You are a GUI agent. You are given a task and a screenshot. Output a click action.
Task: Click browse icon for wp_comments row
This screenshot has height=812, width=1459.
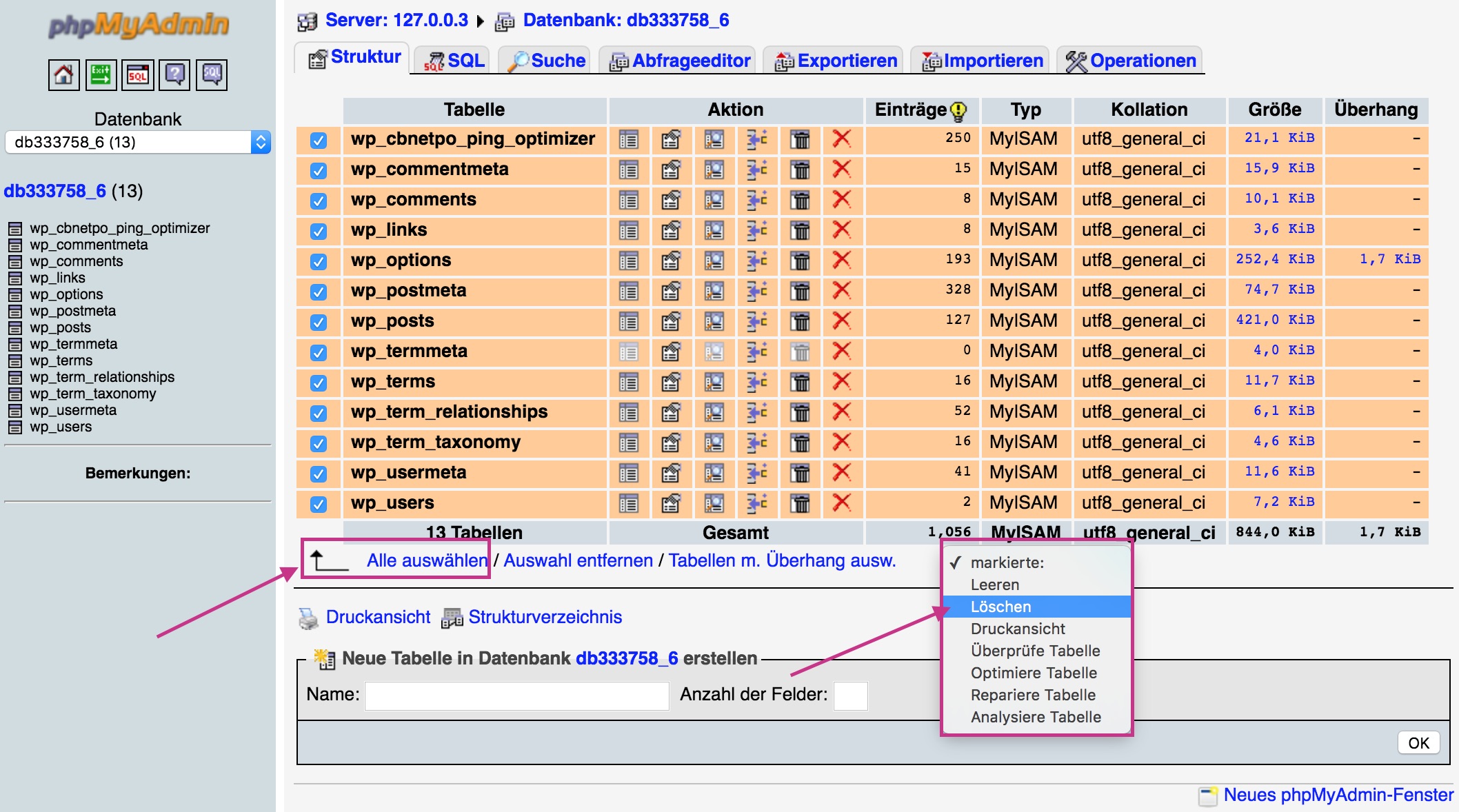click(628, 200)
